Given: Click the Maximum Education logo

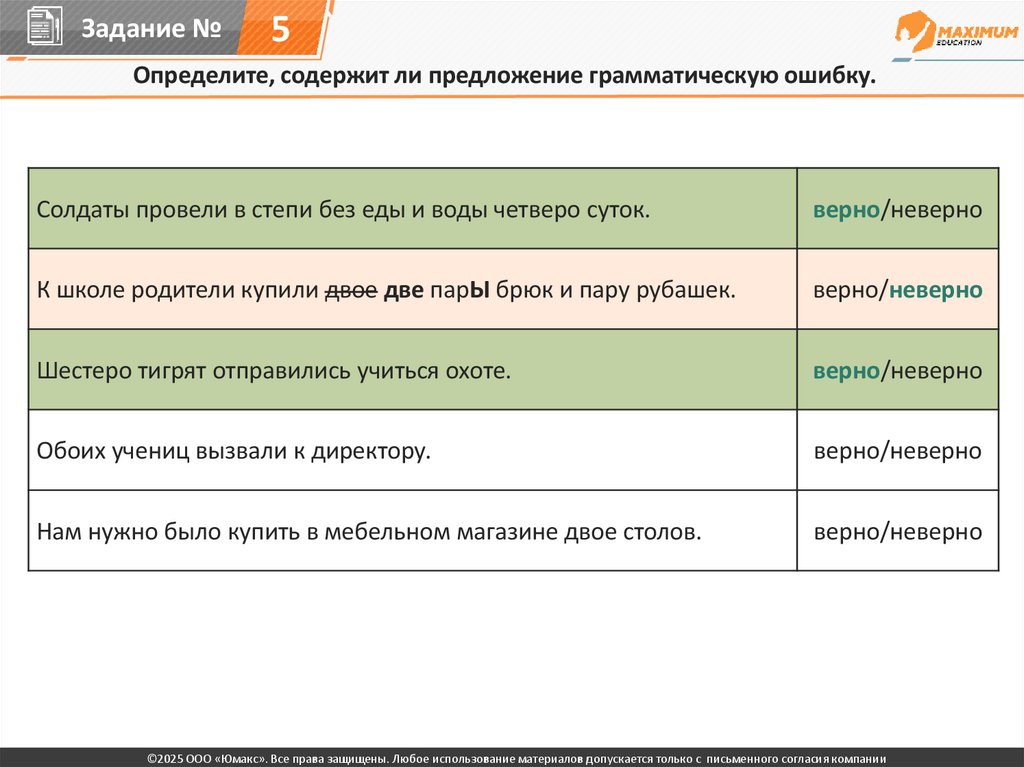Looking at the screenshot, I should point(956,31).
